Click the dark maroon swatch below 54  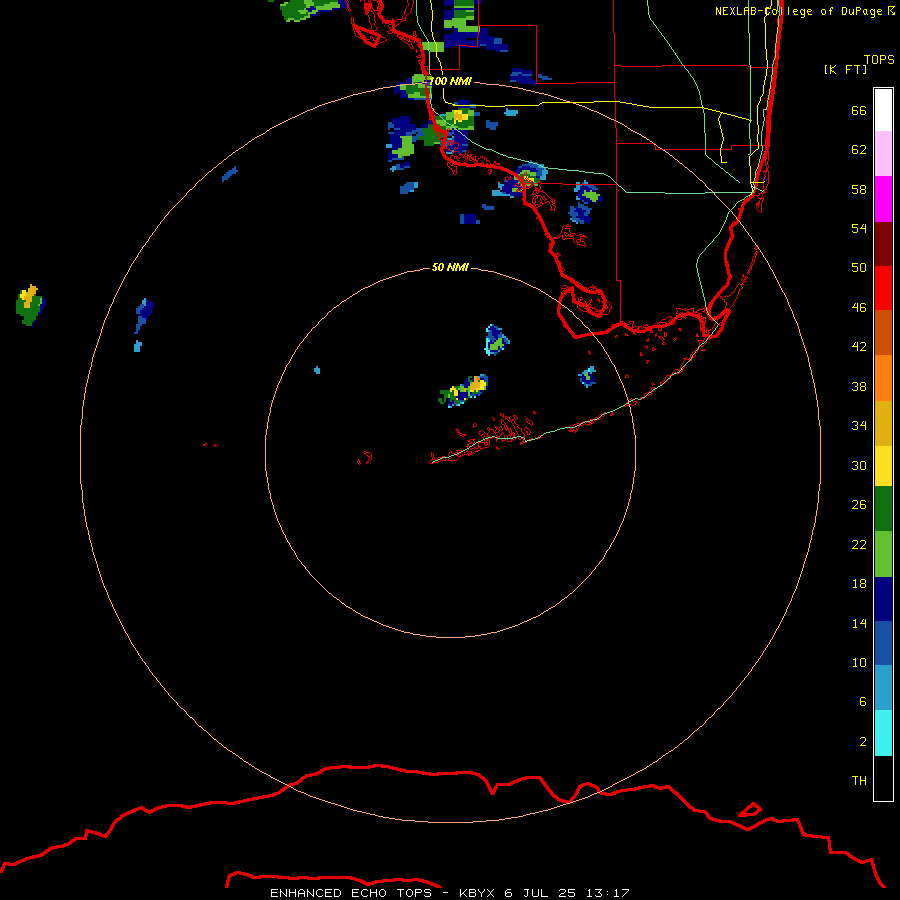[x=883, y=244]
